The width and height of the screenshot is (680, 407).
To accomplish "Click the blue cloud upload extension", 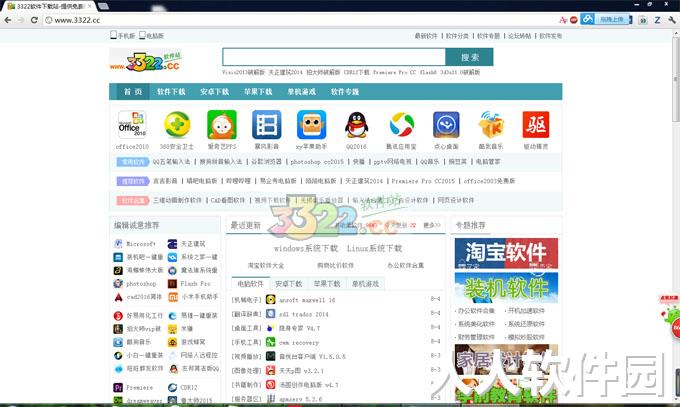I will pos(606,19).
